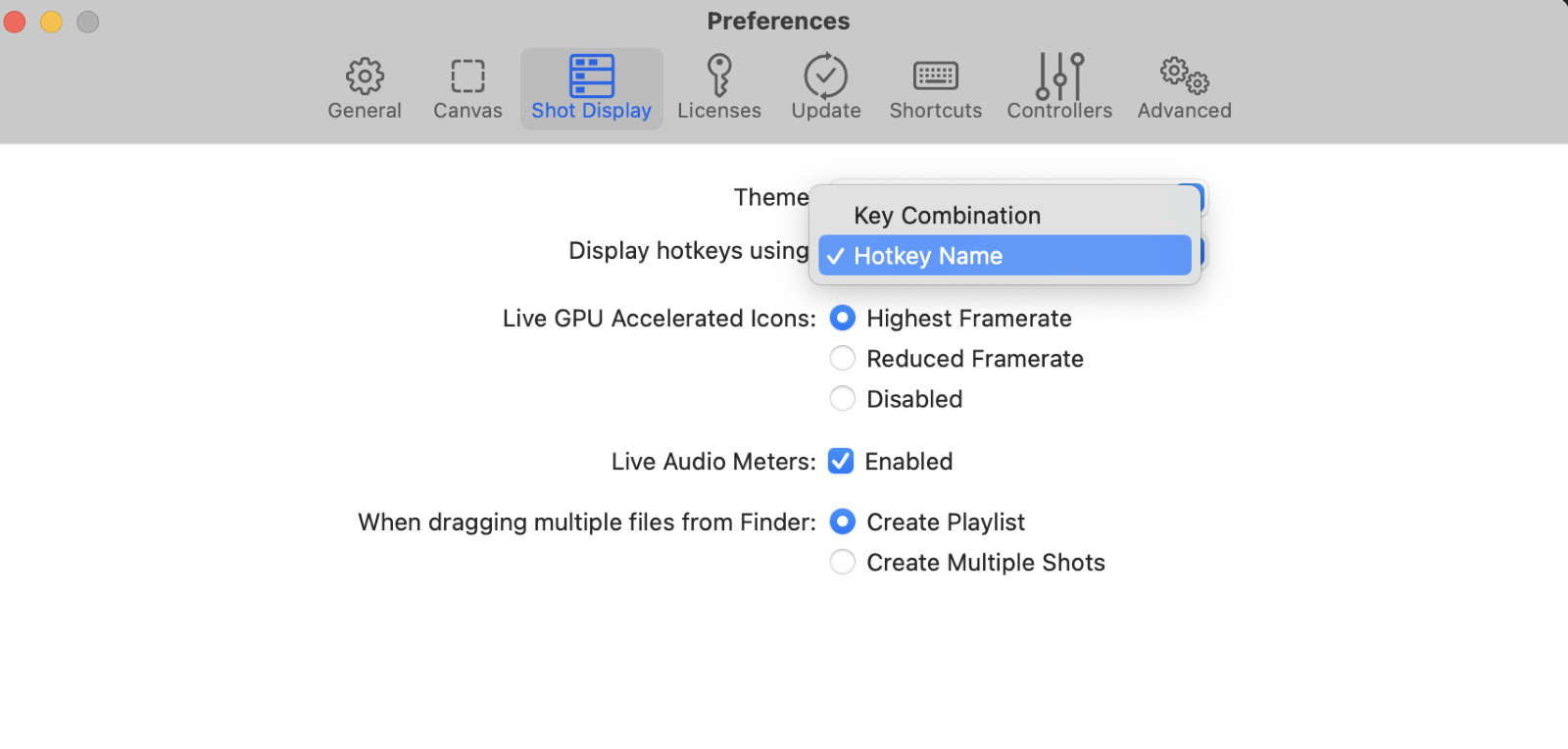Click the 'Live Audio Meters:' label
This screenshot has width=1568, height=749.
click(x=713, y=462)
